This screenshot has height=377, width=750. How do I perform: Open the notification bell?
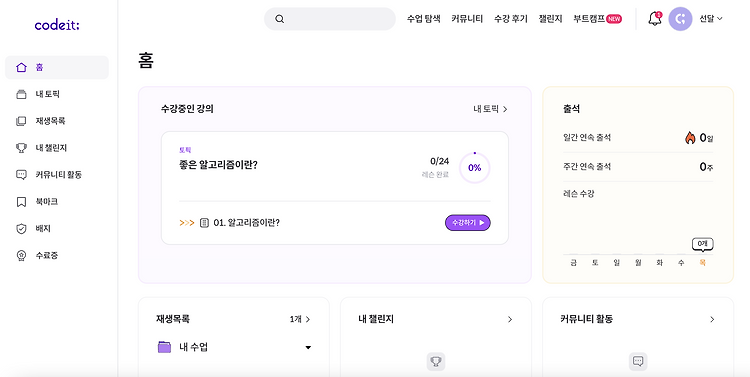pyautogui.click(x=654, y=19)
